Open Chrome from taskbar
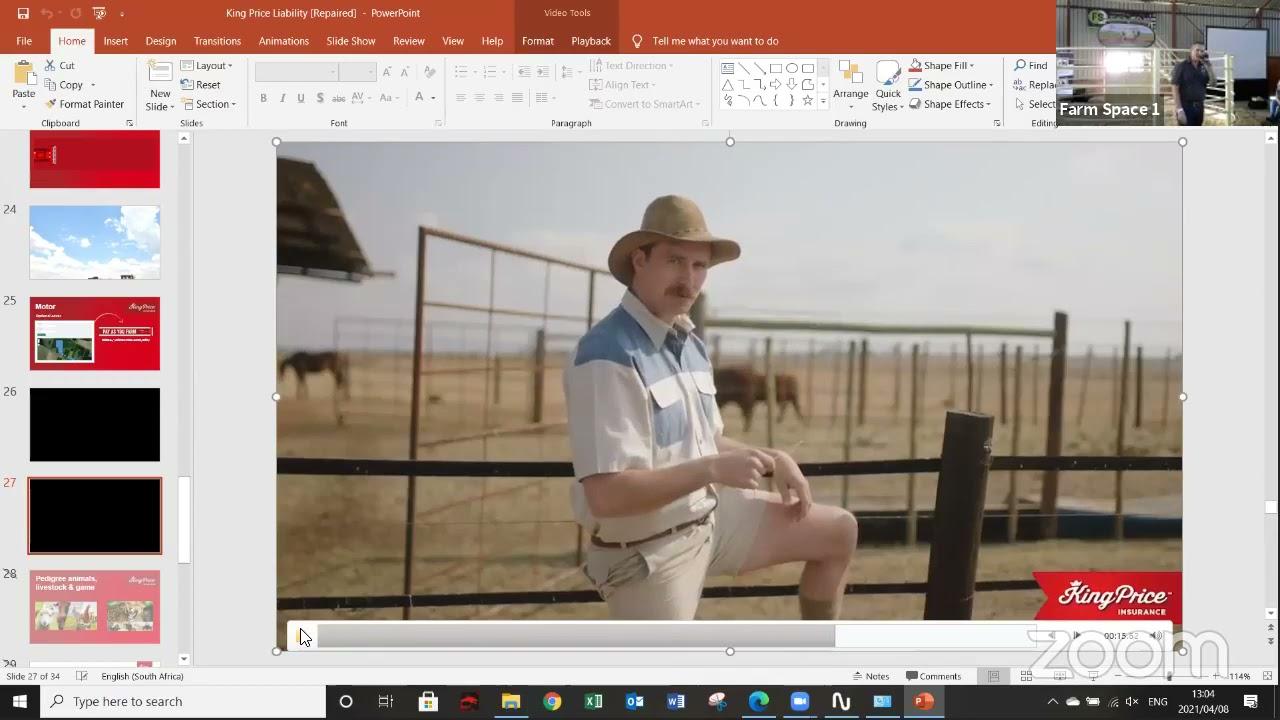The width and height of the screenshot is (1280, 720). click(x=552, y=701)
